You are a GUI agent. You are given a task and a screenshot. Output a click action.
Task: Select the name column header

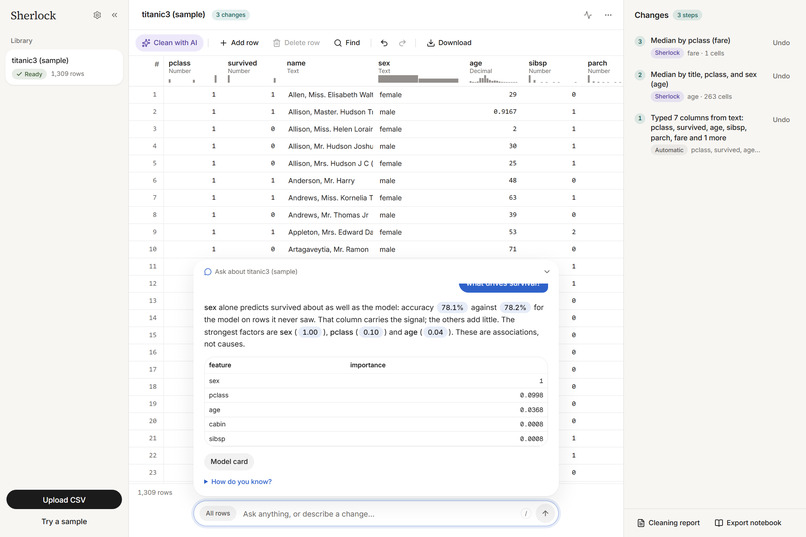click(329, 70)
